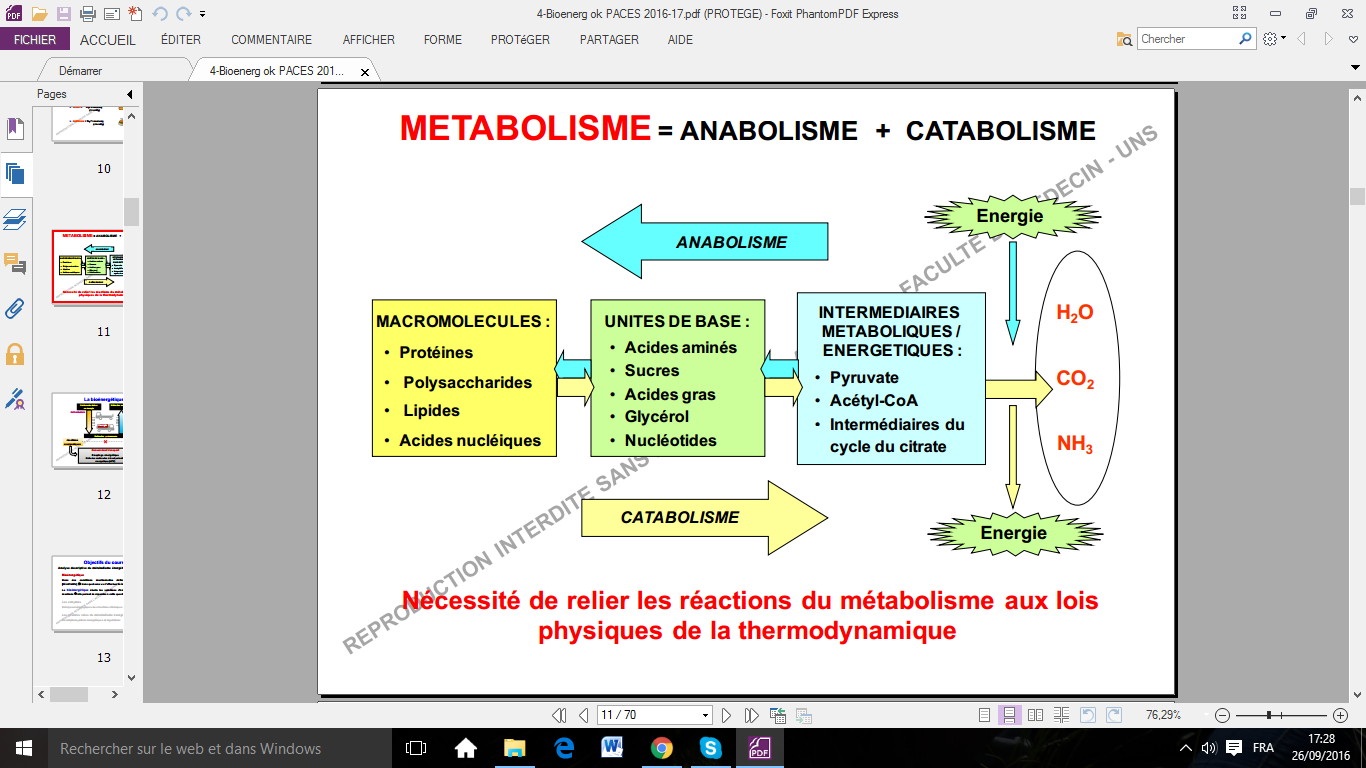This screenshot has height=768, width=1366.
Task: Open the Bookmarks panel icon
Action: coord(15,129)
